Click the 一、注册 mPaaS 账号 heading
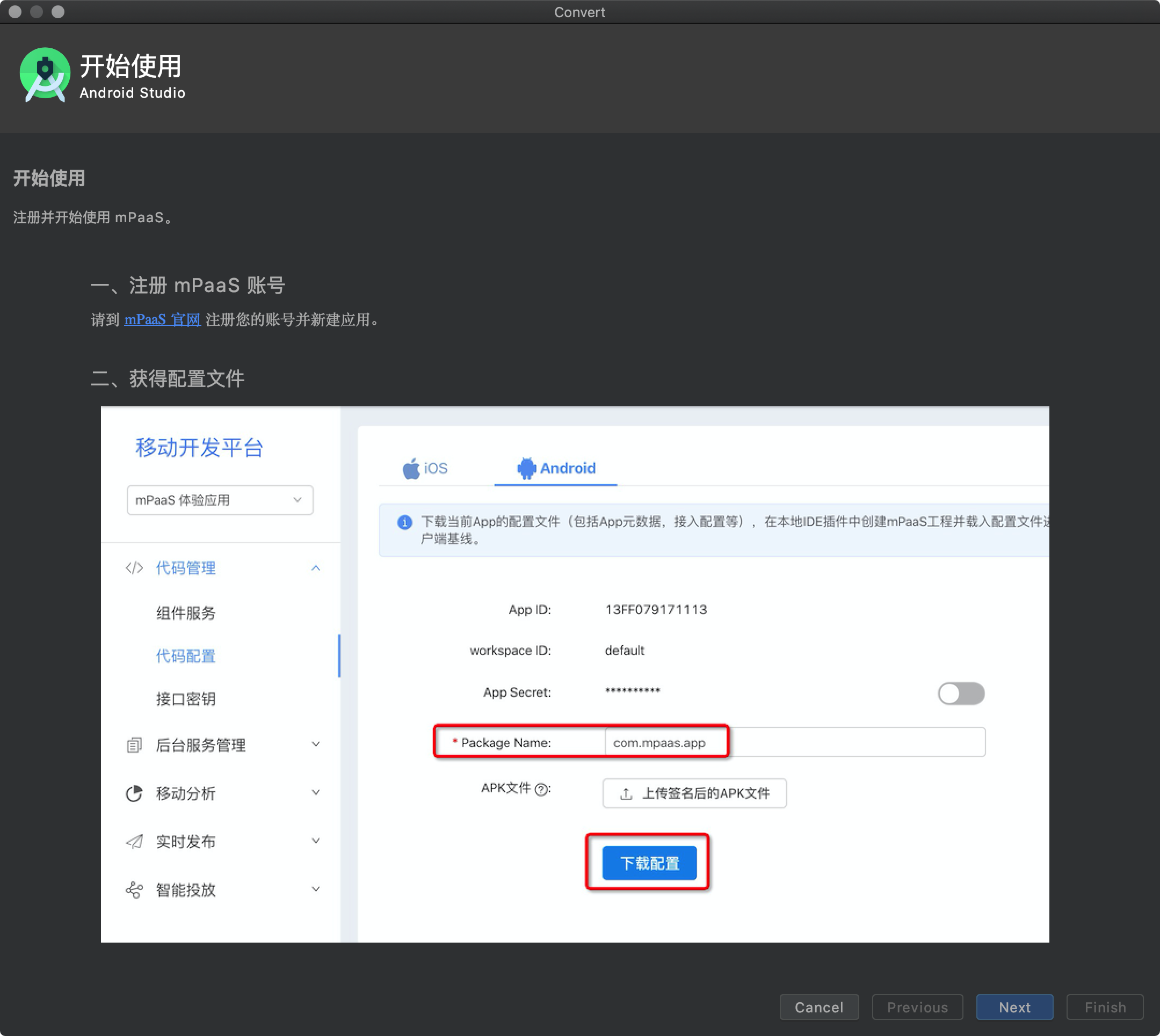 [x=188, y=285]
